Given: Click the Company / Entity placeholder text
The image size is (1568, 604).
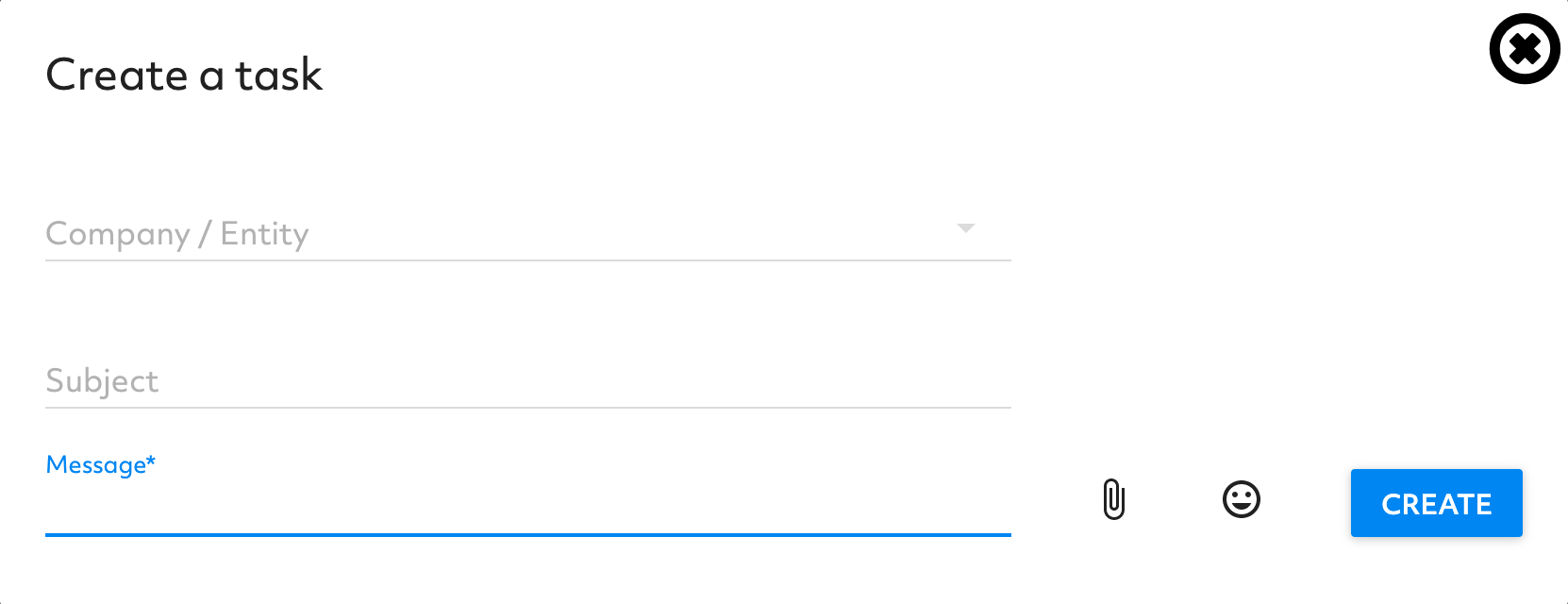Looking at the screenshot, I should click(177, 234).
